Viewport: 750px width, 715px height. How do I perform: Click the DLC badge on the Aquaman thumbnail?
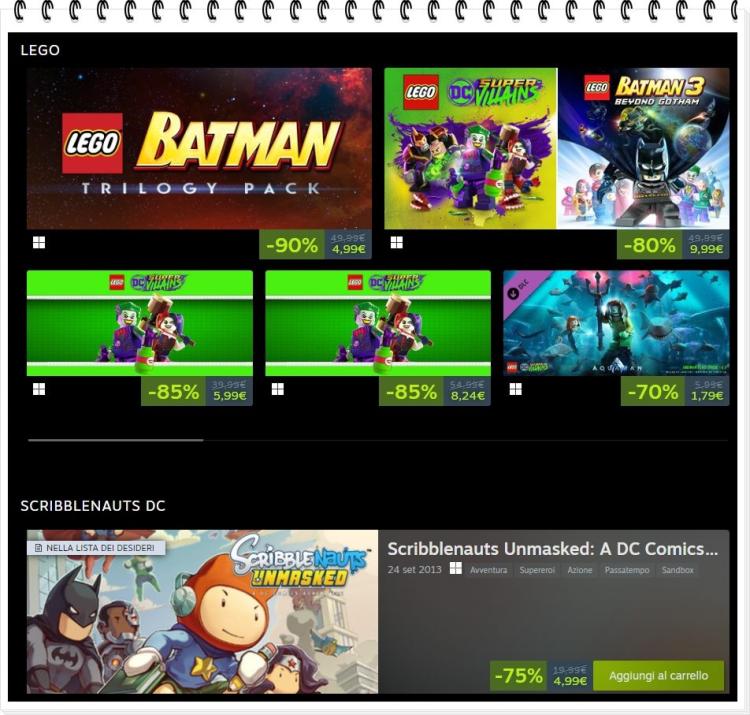pos(520,291)
